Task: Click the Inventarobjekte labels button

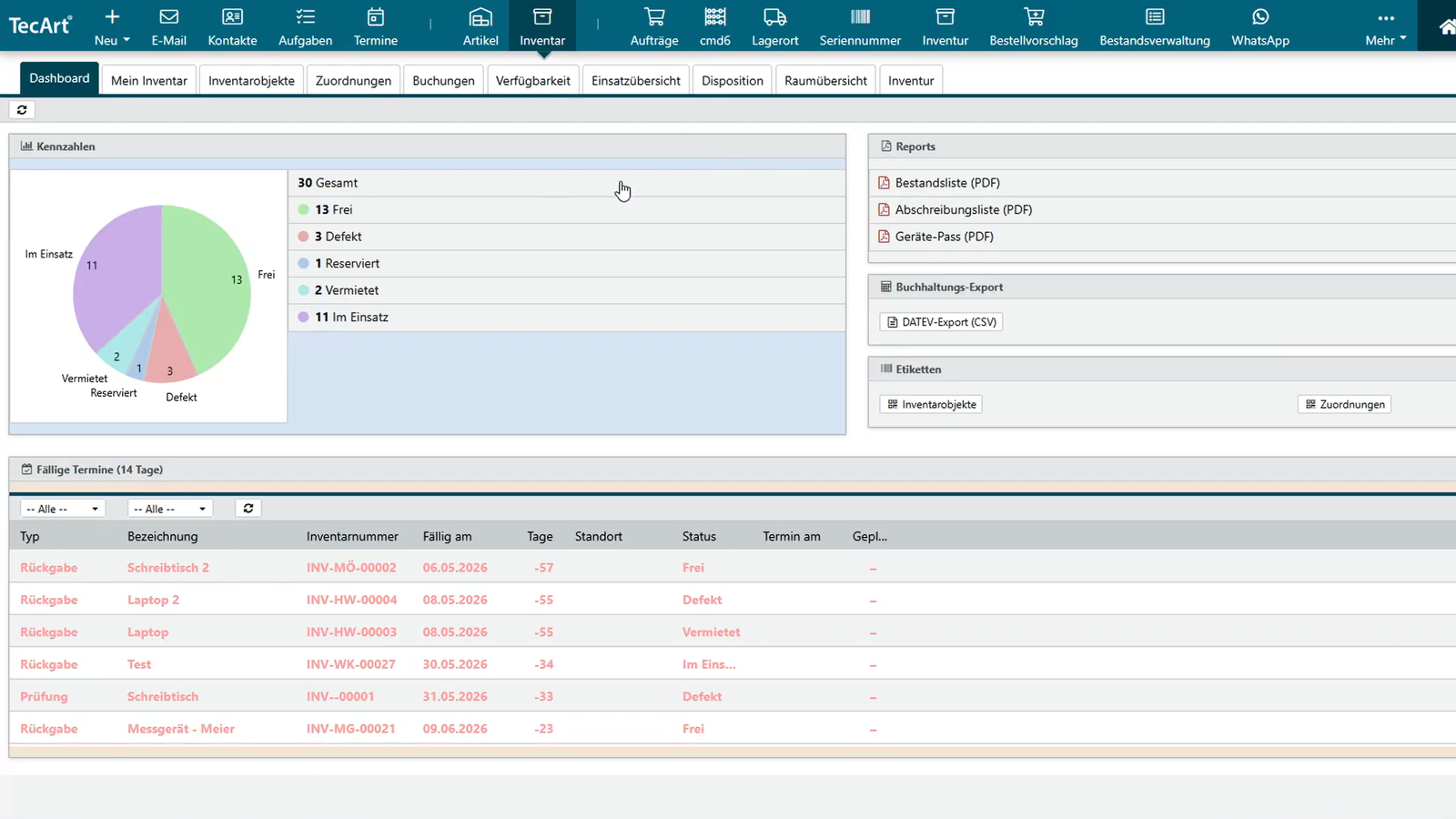Action: [931, 404]
